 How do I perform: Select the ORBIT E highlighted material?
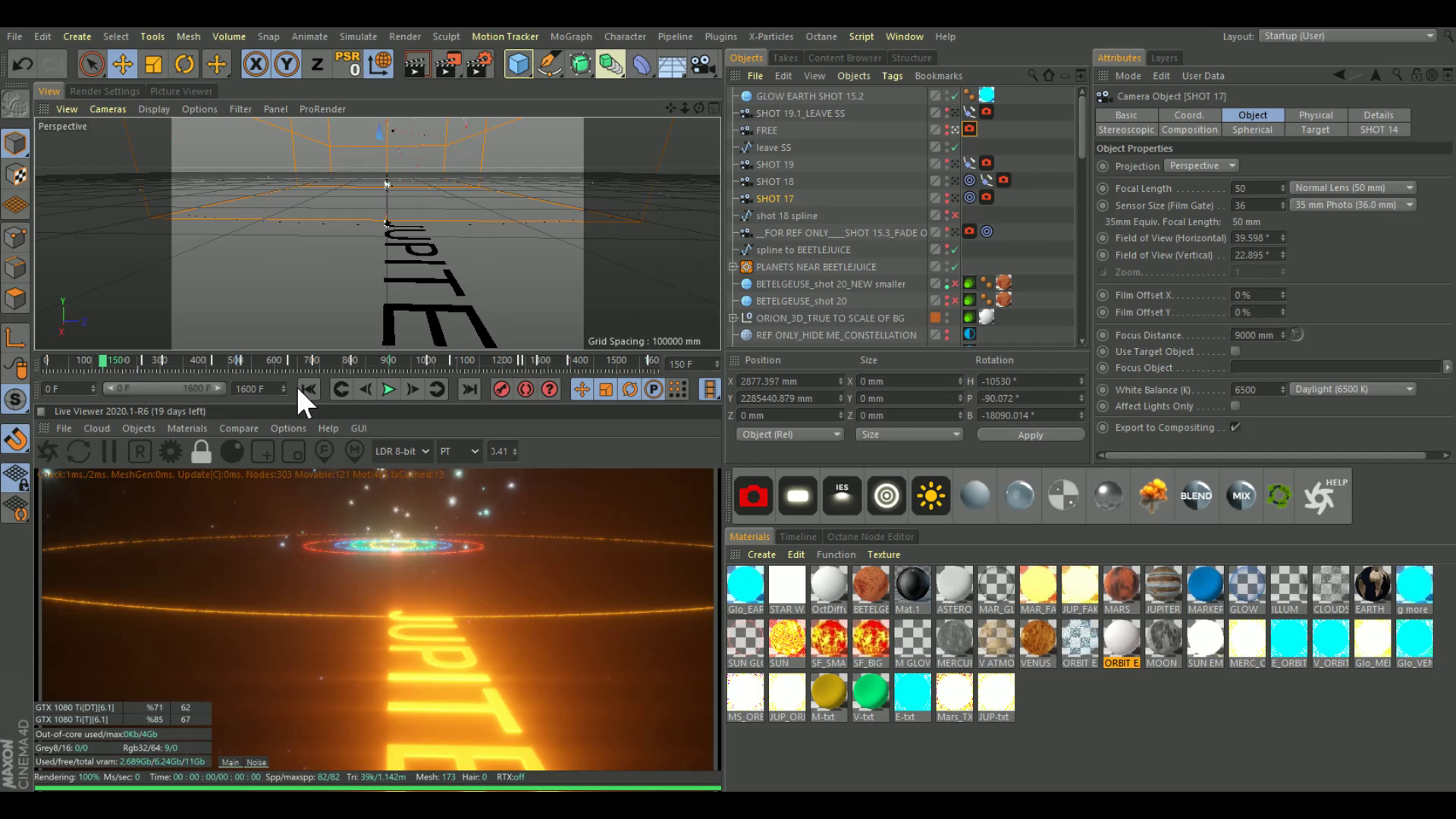coord(1121,644)
